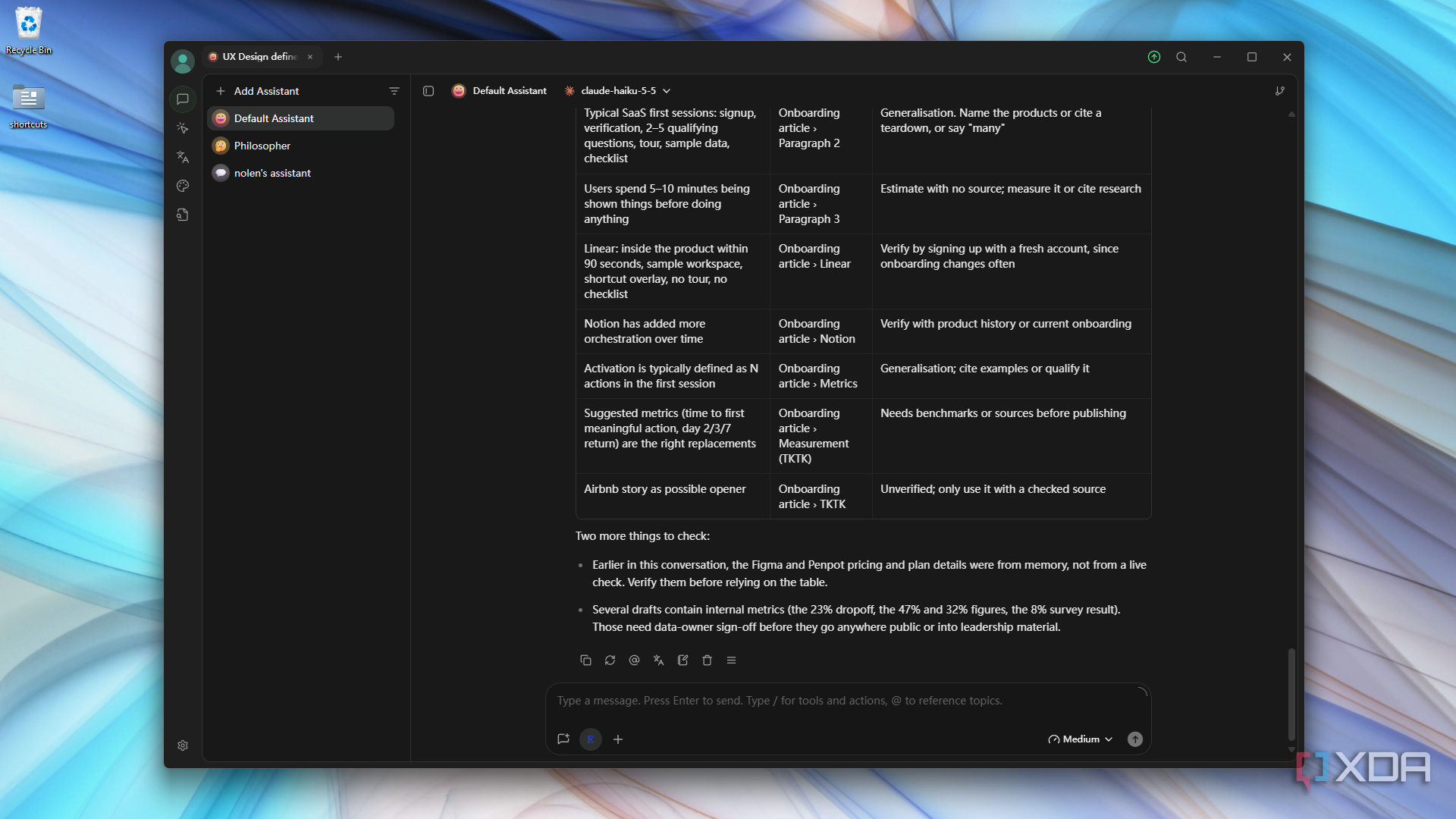The width and height of the screenshot is (1456, 819).
Task: Focus the message input field
Action: coord(848,701)
